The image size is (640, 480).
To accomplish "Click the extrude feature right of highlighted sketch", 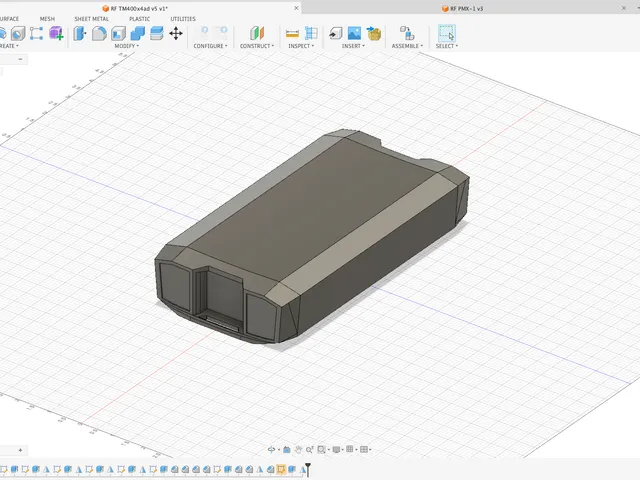I will click(x=291, y=469).
